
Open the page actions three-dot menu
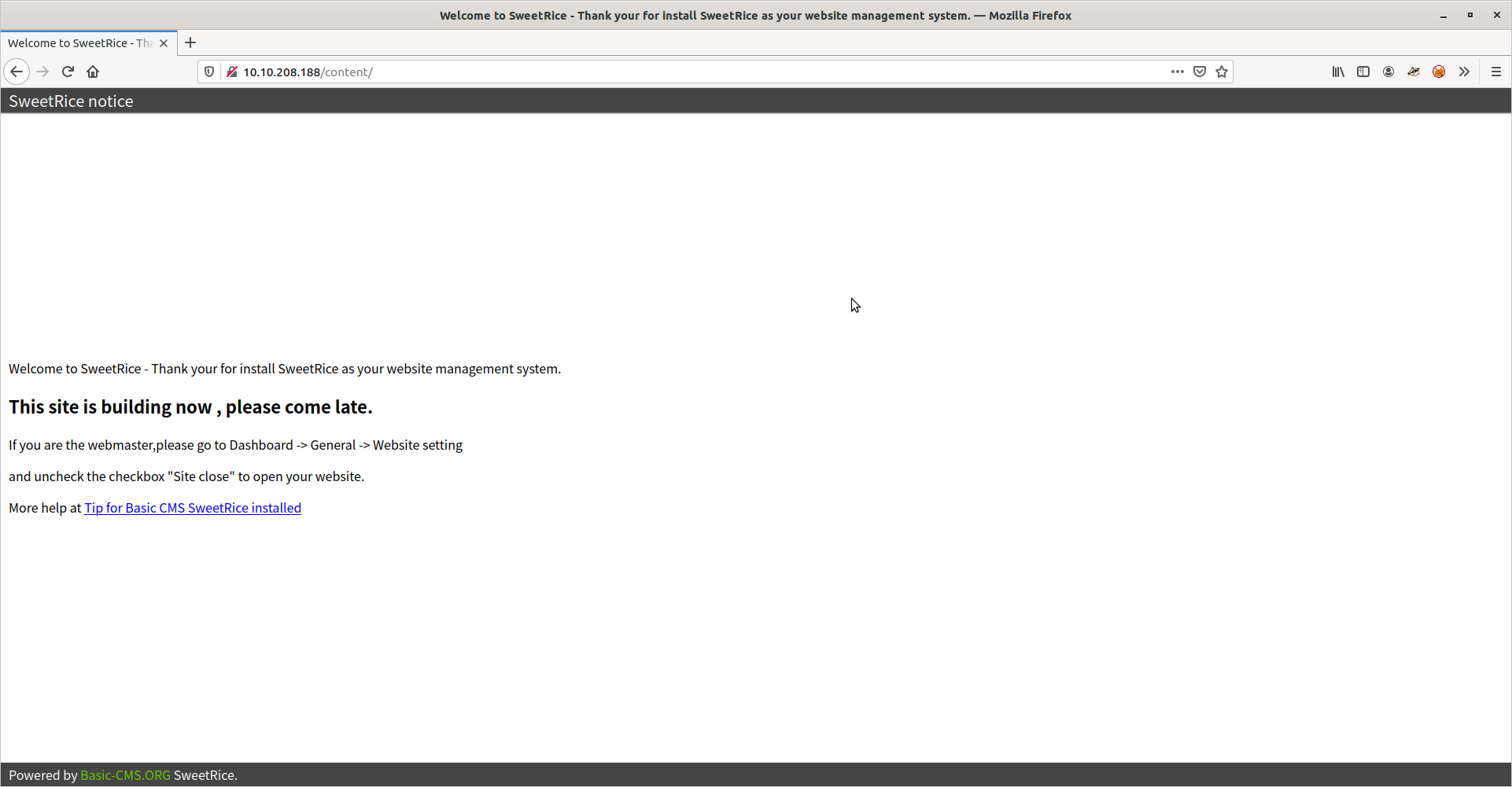tap(1177, 72)
